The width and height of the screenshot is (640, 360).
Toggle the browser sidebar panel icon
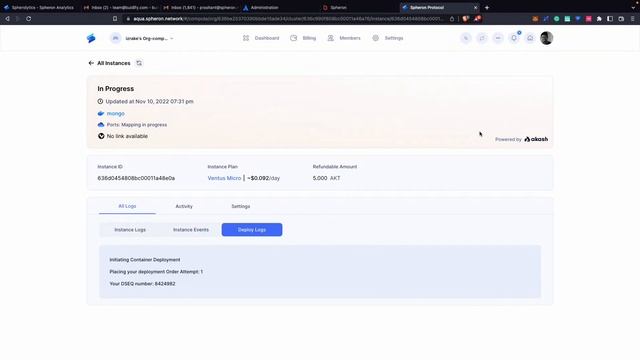610,18
